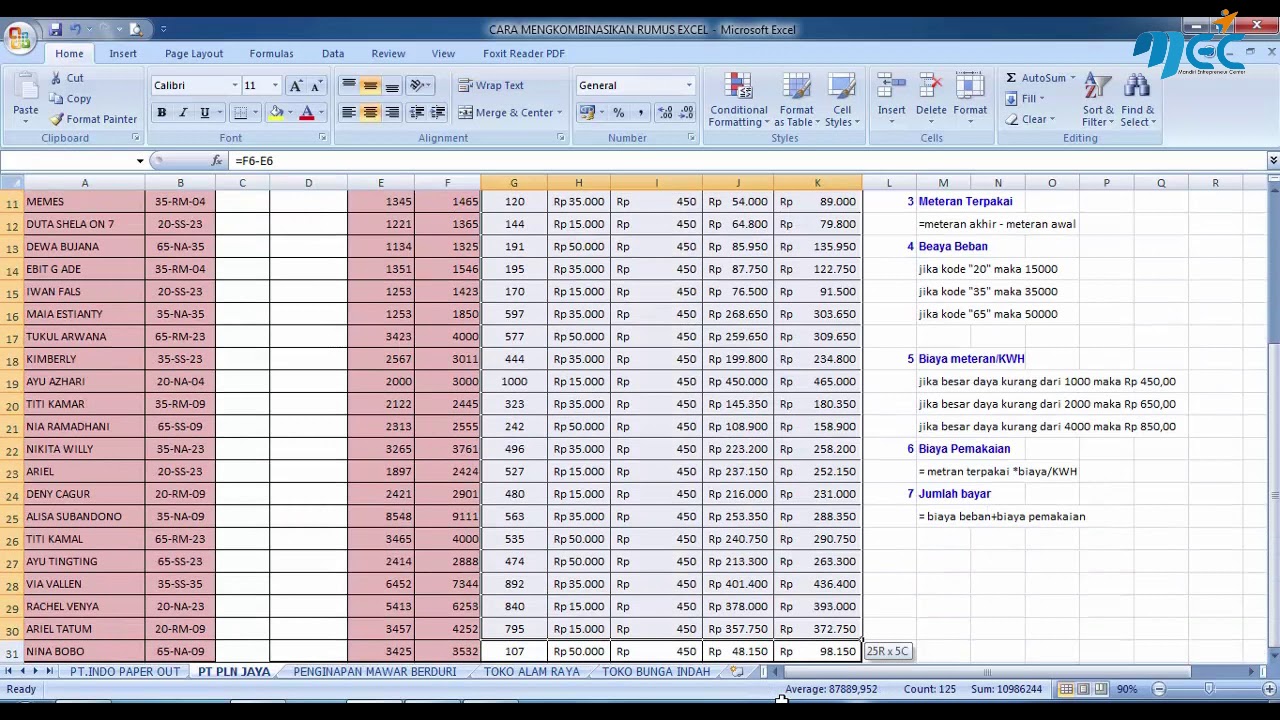The width and height of the screenshot is (1280, 720).
Task: Click the Insert Function fx icon
Action: point(217,161)
